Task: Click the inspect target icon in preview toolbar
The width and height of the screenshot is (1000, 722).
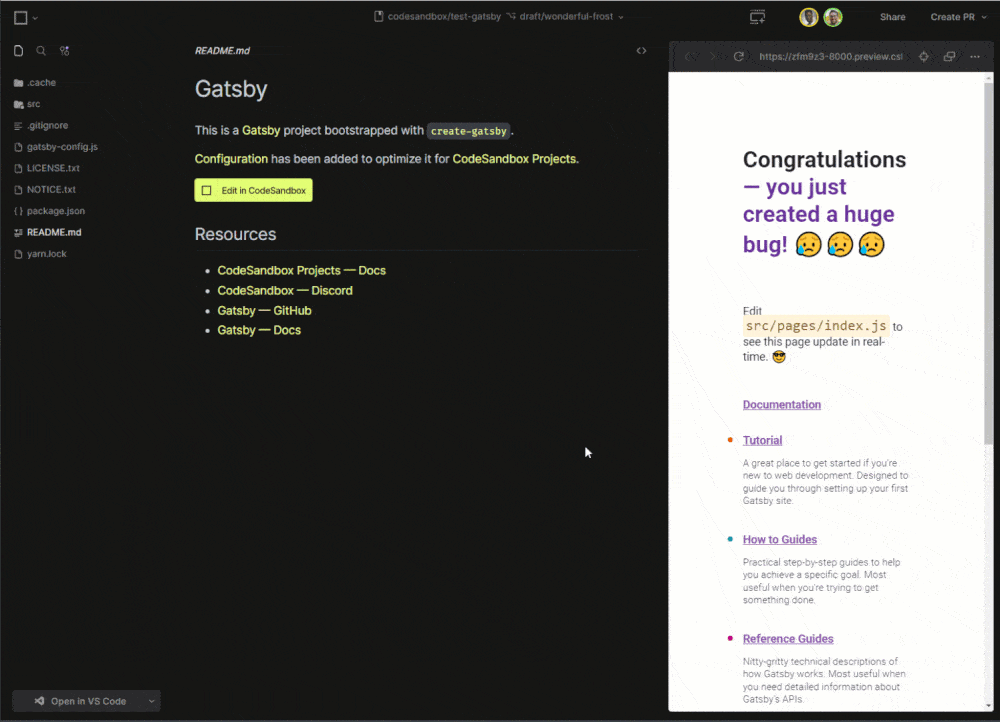Action: click(x=923, y=56)
